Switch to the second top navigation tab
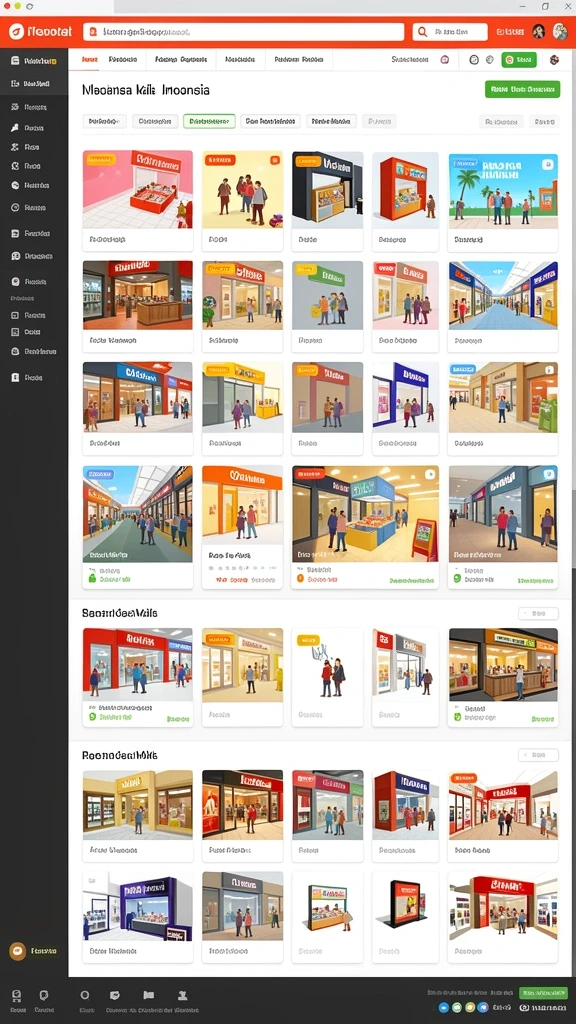 coord(123,59)
